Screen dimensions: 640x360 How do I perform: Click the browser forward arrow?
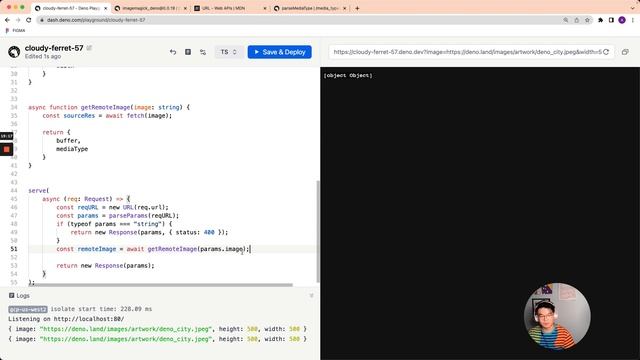click(18, 20)
